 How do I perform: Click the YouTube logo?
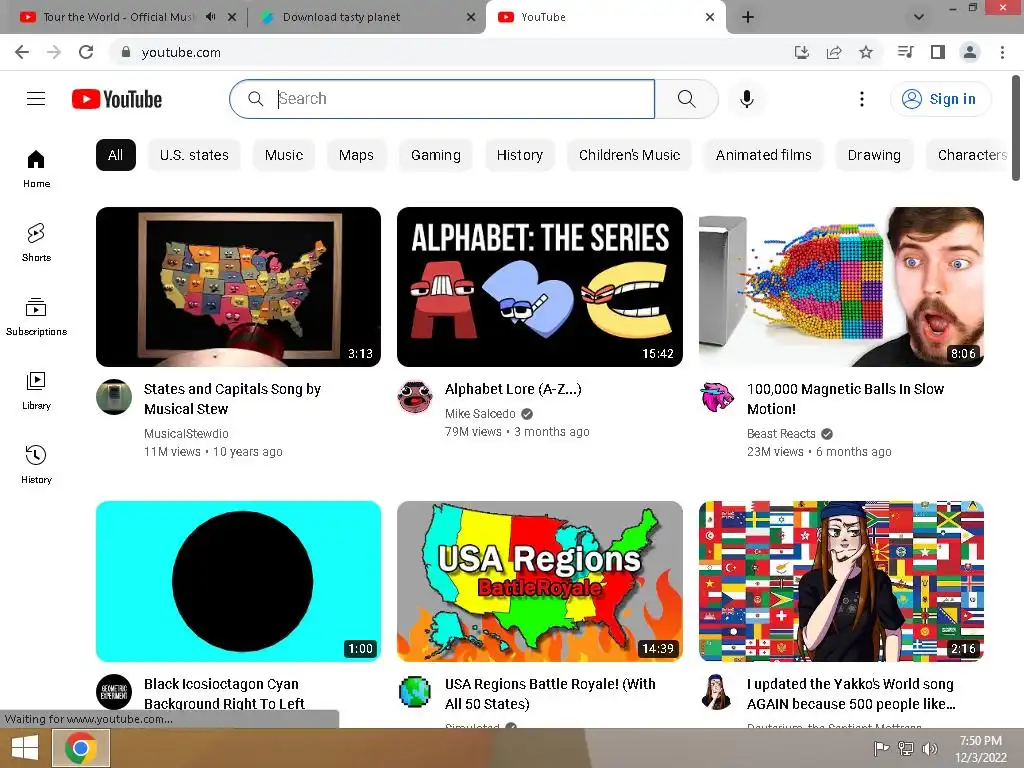[x=117, y=99]
